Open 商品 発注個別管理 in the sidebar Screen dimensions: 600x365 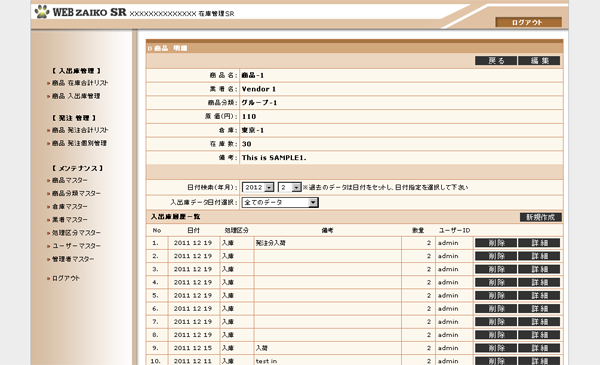[79, 143]
